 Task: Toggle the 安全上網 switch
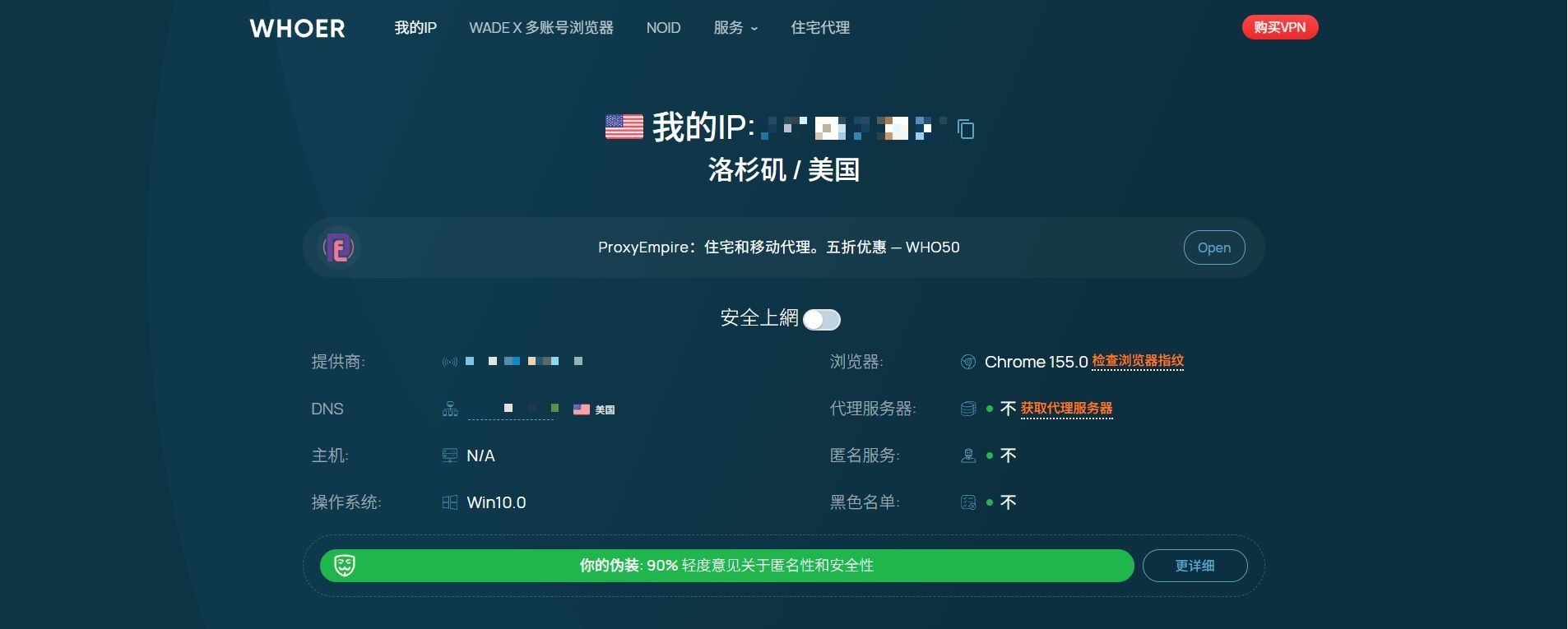[822, 320]
